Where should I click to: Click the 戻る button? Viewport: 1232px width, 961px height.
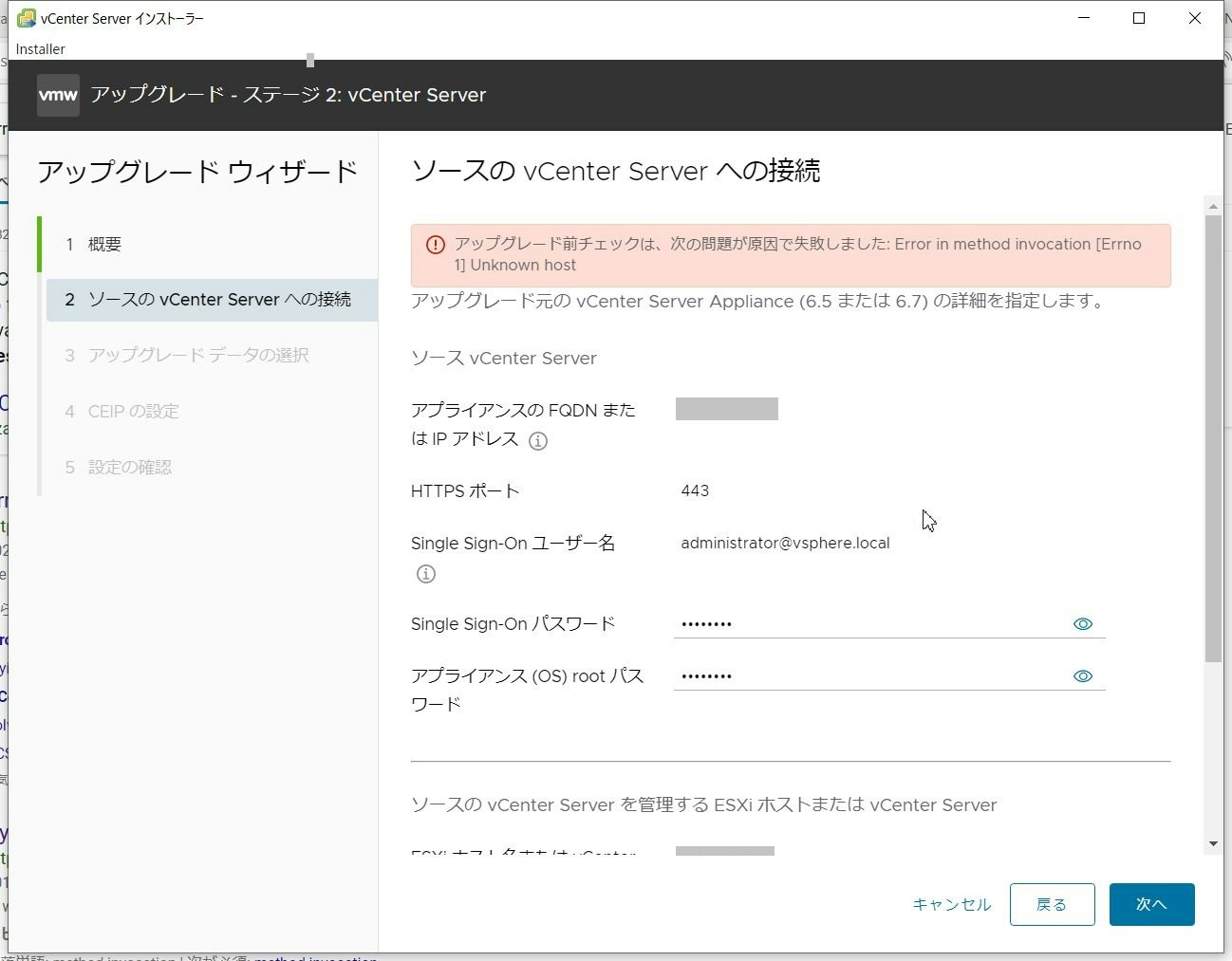[x=1052, y=904]
